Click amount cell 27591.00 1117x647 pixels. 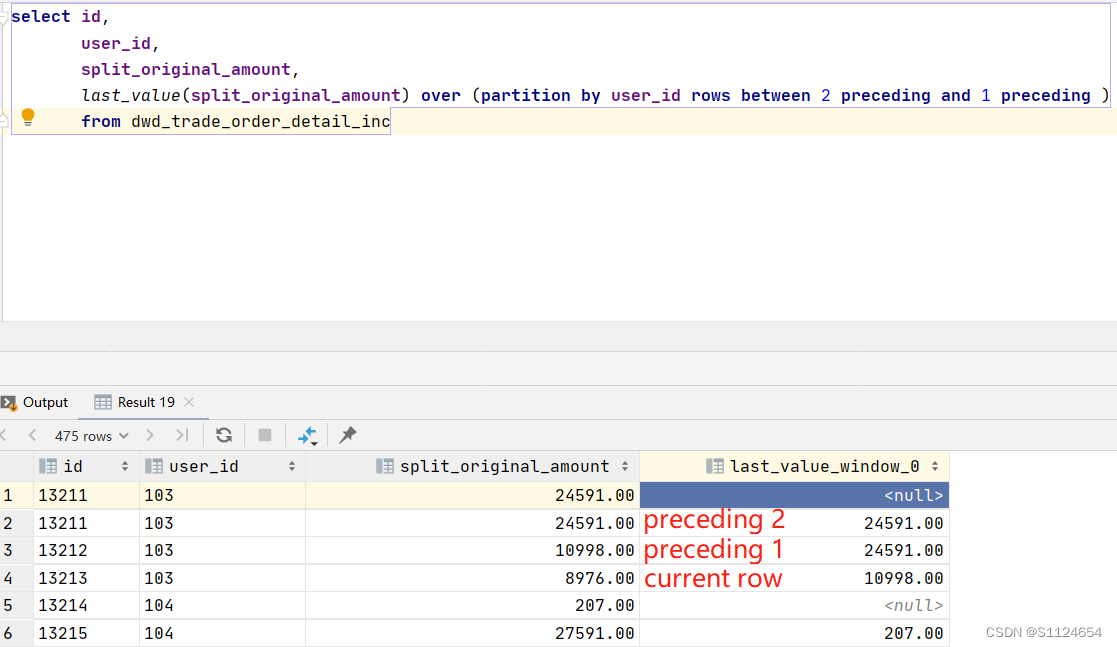tap(472, 633)
